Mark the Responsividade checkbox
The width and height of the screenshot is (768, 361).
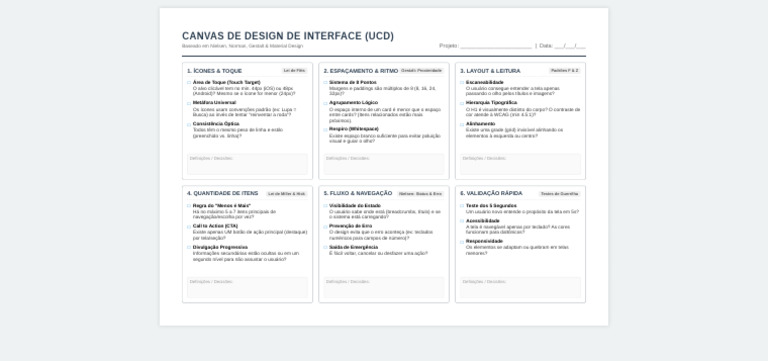tap(462, 242)
